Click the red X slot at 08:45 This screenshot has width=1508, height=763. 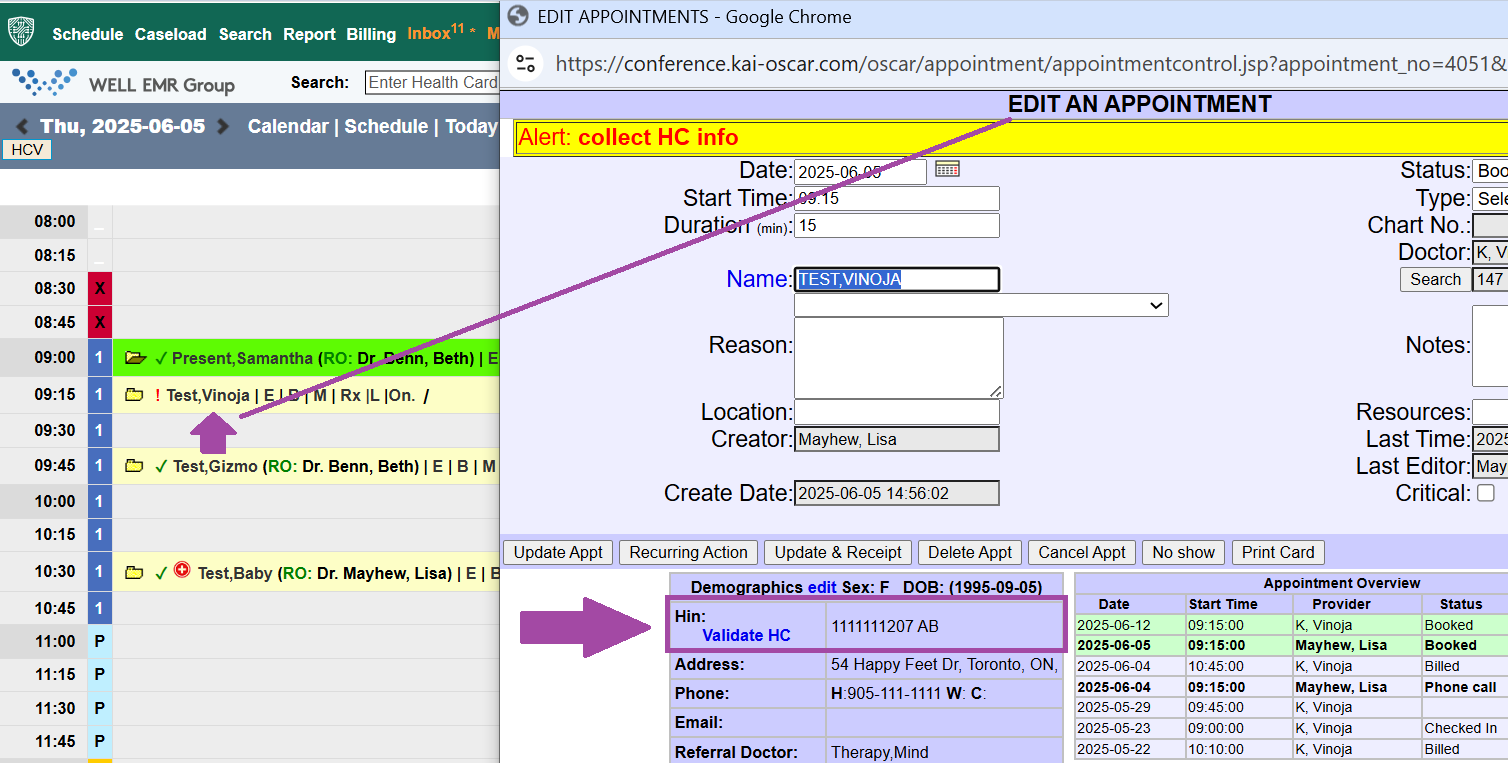coord(100,323)
